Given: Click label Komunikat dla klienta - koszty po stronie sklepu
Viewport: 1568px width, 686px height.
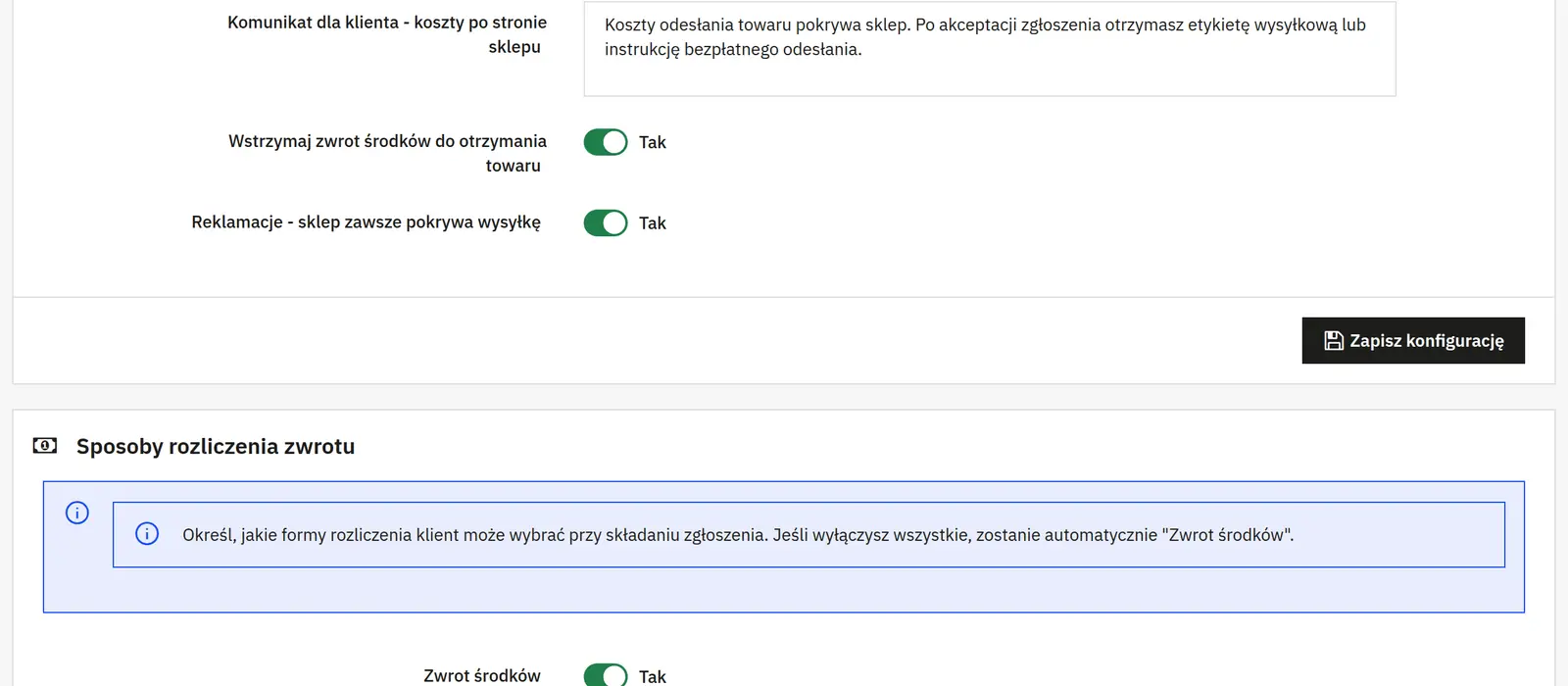Looking at the screenshot, I should click(x=387, y=34).
